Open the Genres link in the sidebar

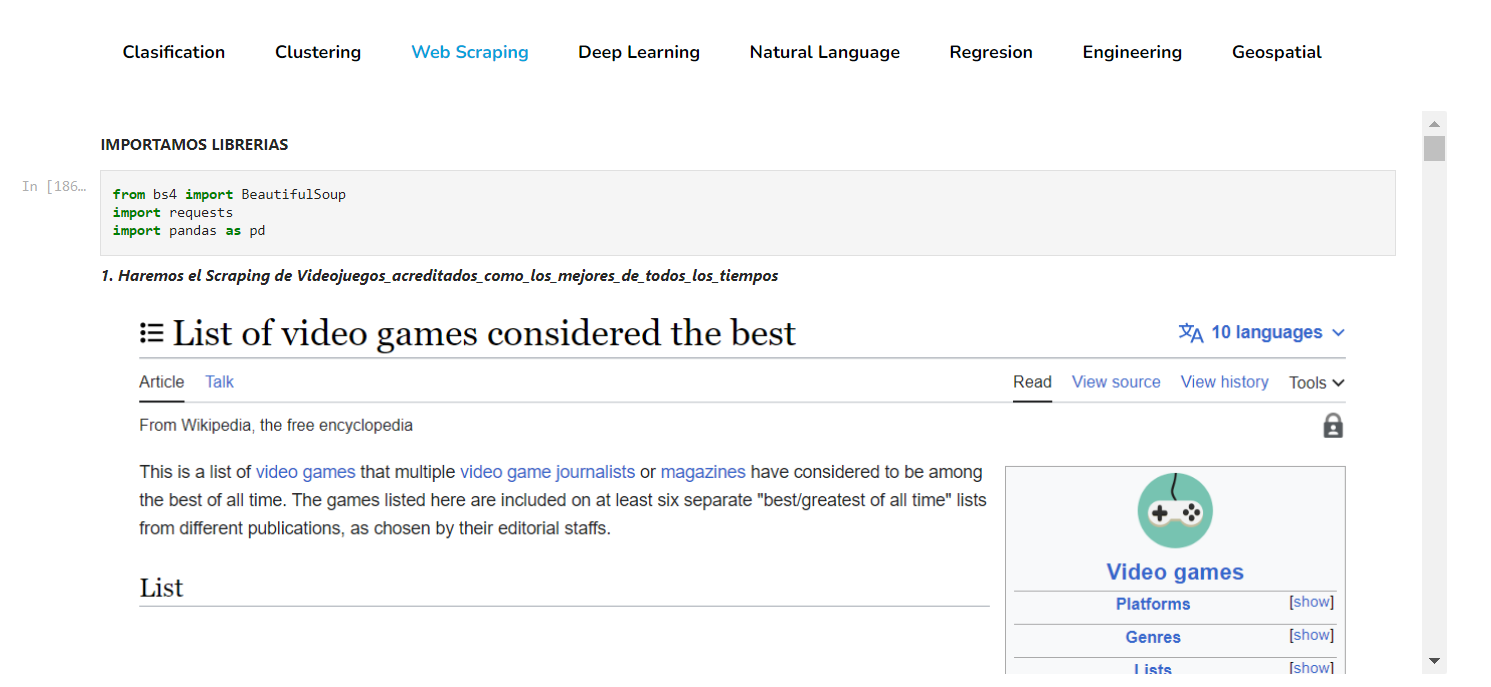click(x=1153, y=637)
